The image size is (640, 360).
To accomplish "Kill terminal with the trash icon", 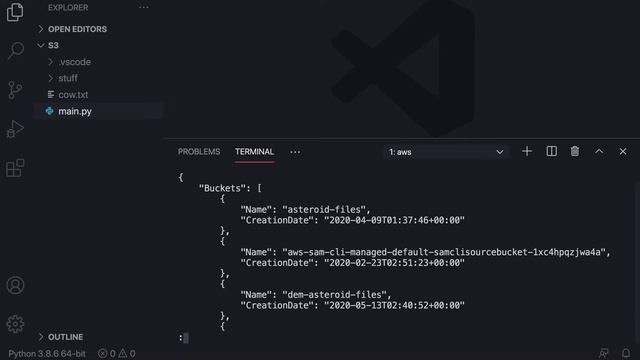I will (x=575, y=151).
